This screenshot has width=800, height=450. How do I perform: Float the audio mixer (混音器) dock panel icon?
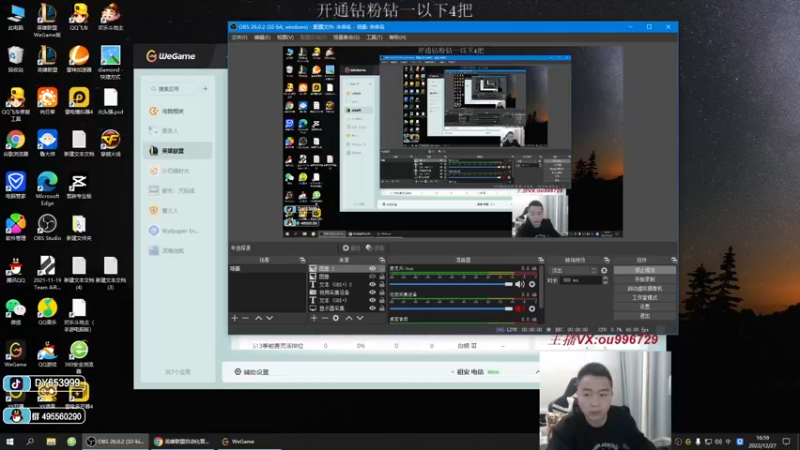point(541,260)
